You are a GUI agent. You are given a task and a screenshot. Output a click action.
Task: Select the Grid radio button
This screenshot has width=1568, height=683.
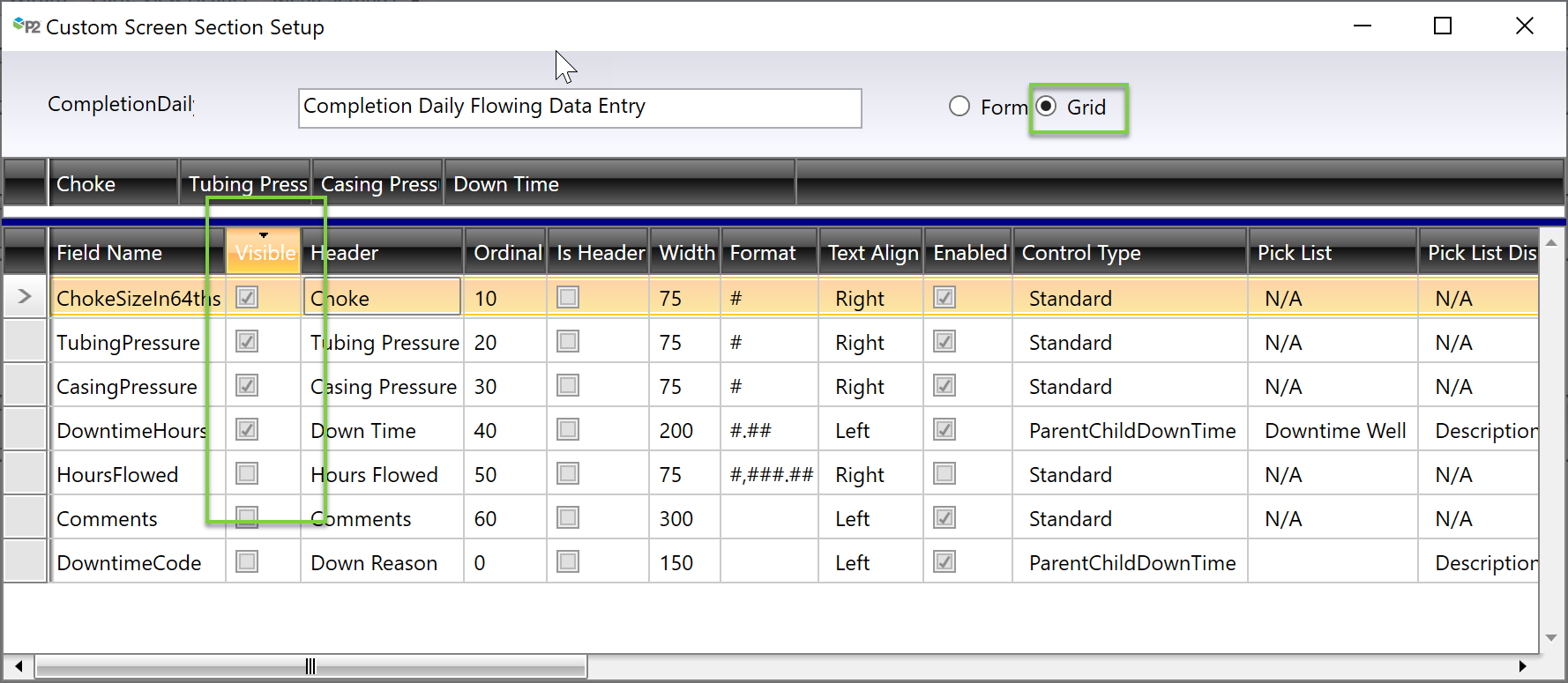(x=1046, y=107)
